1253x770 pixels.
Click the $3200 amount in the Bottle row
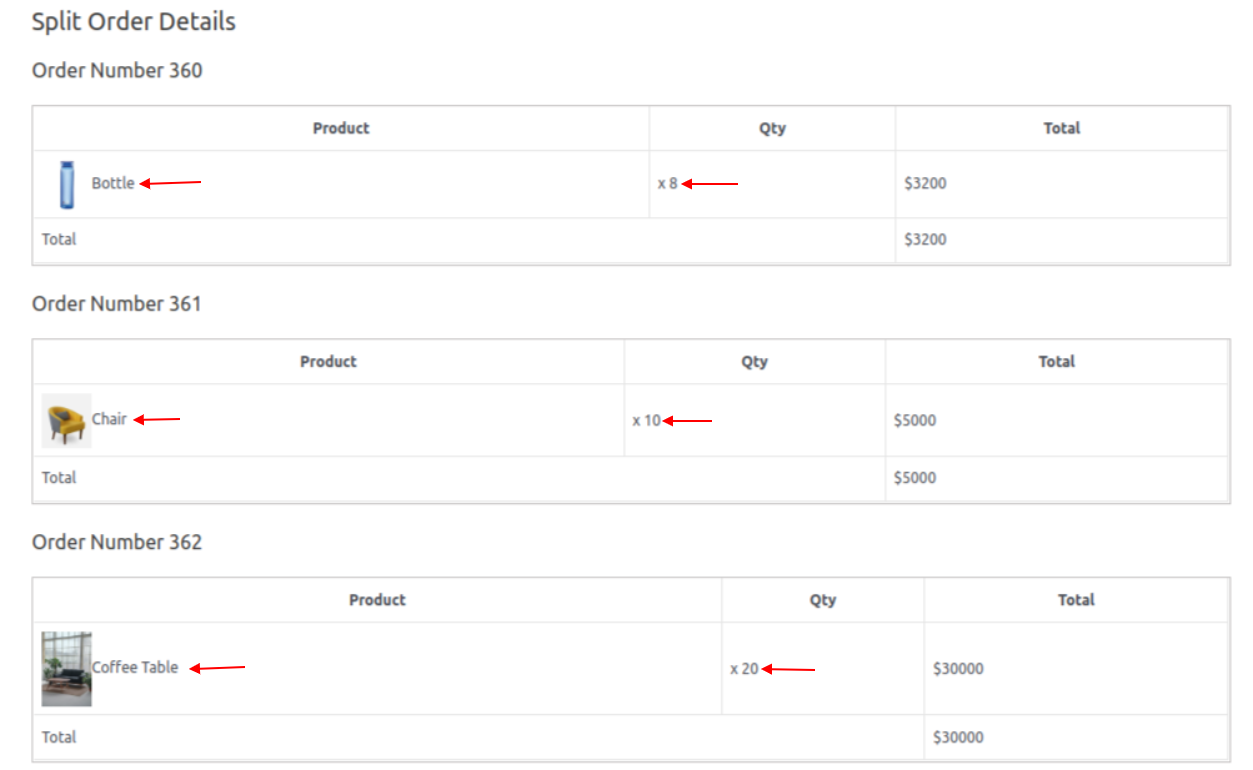925,183
